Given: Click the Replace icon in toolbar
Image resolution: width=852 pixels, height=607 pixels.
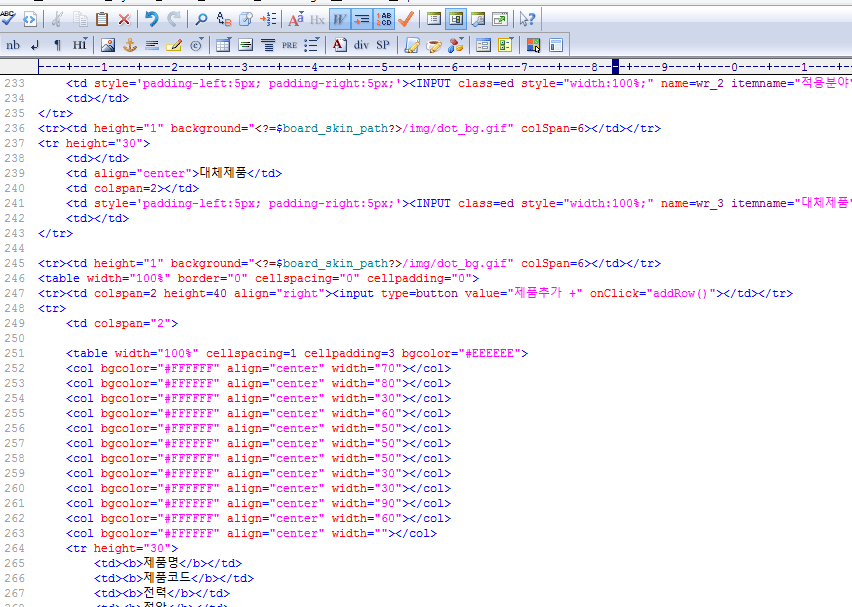Looking at the screenshot, I should pyautogui.click(x=223, y=19).
